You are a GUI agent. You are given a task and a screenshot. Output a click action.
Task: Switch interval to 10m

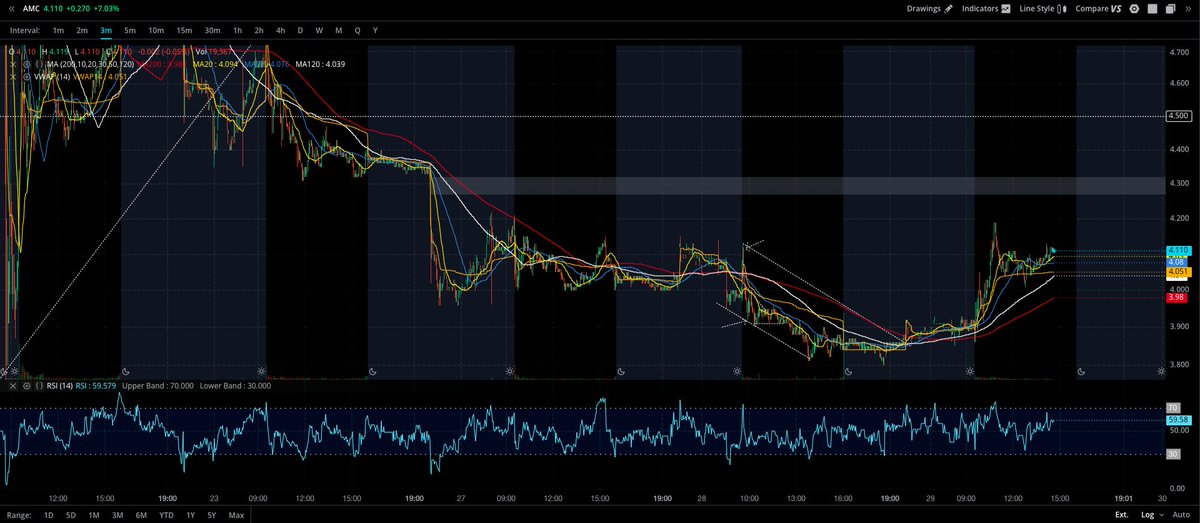point(156,31)
